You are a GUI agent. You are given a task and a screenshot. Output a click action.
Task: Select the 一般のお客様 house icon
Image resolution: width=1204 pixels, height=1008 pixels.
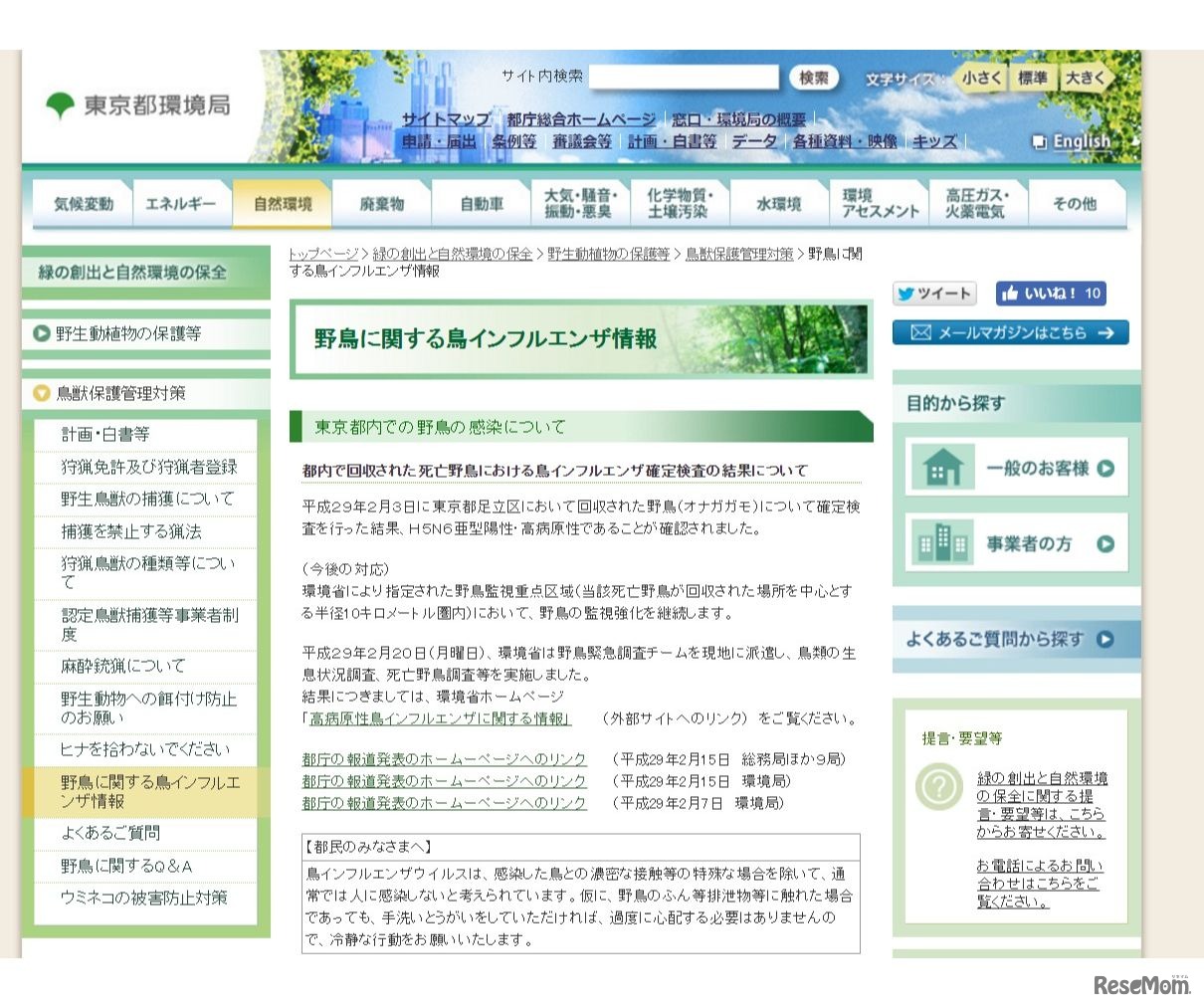pyautogui.click(x=941, y=467)
